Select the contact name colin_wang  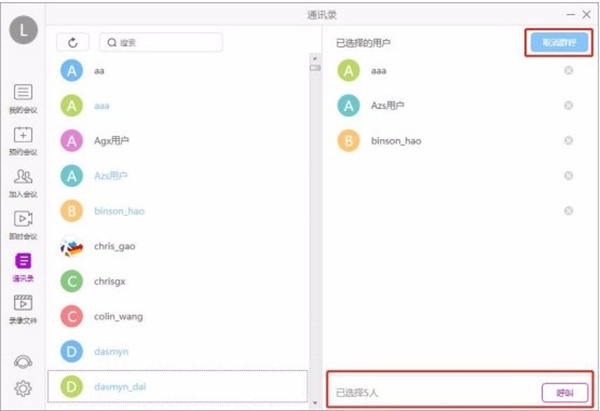pyautogui.click(x=119, y=316)
